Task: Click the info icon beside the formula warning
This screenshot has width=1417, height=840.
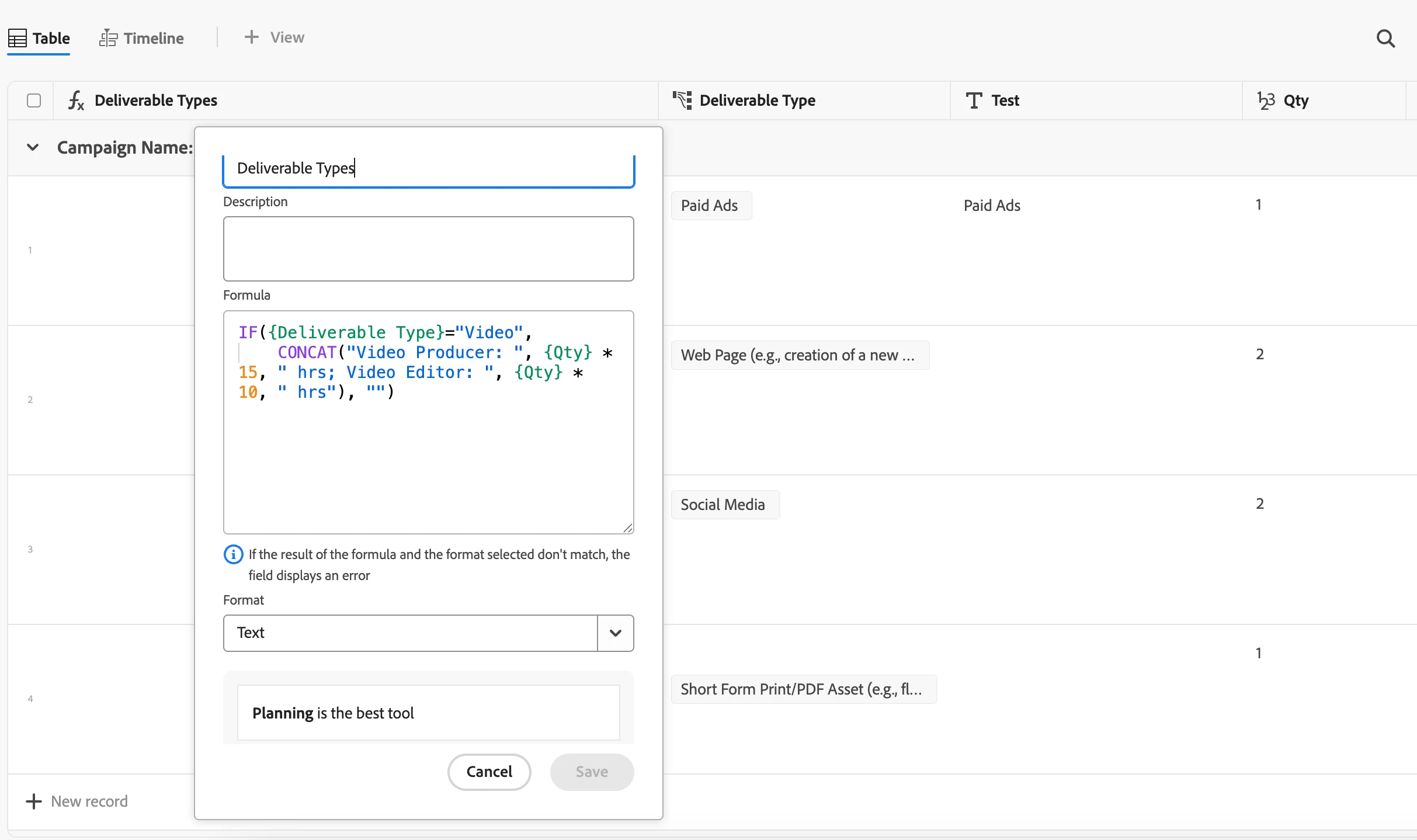Action: (233, 554)
